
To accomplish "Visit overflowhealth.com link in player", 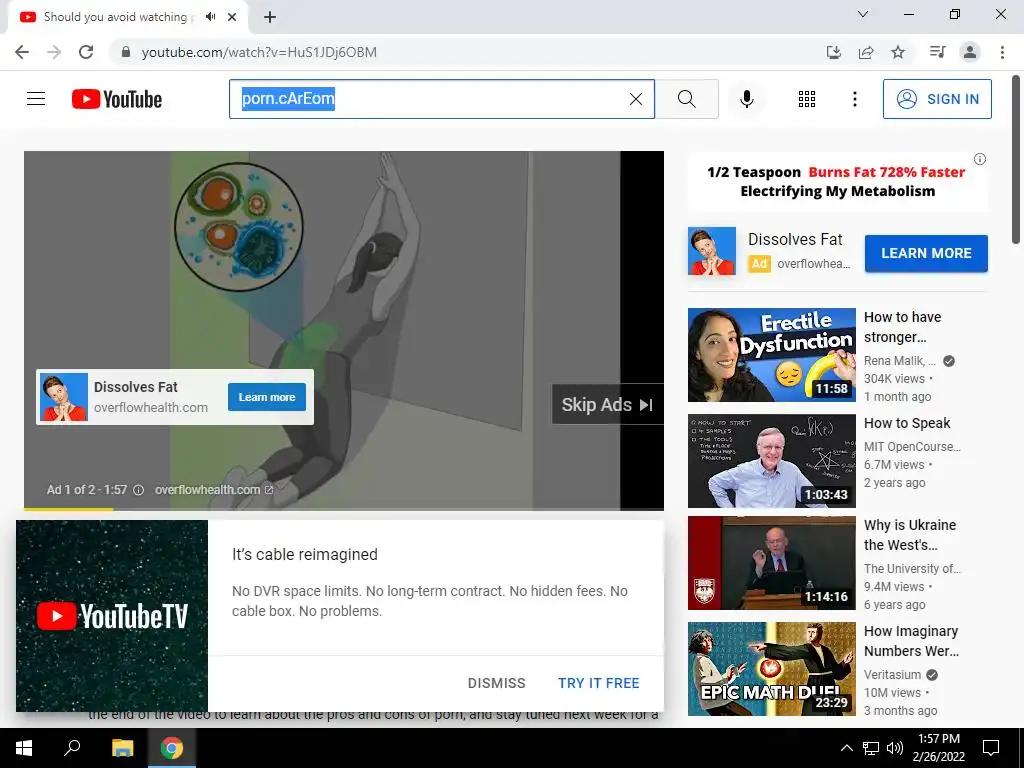I will click(x=214, y=490).
